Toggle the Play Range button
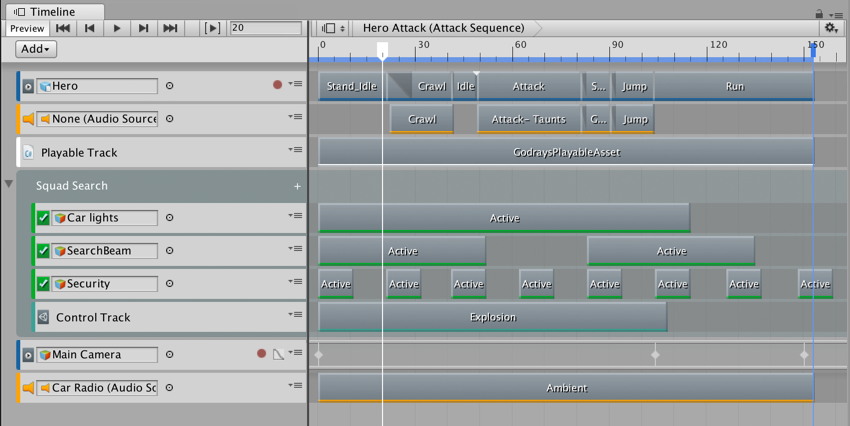Image resolution: width=850 pixels, height=426 pixels. click(x=212, y=28)
